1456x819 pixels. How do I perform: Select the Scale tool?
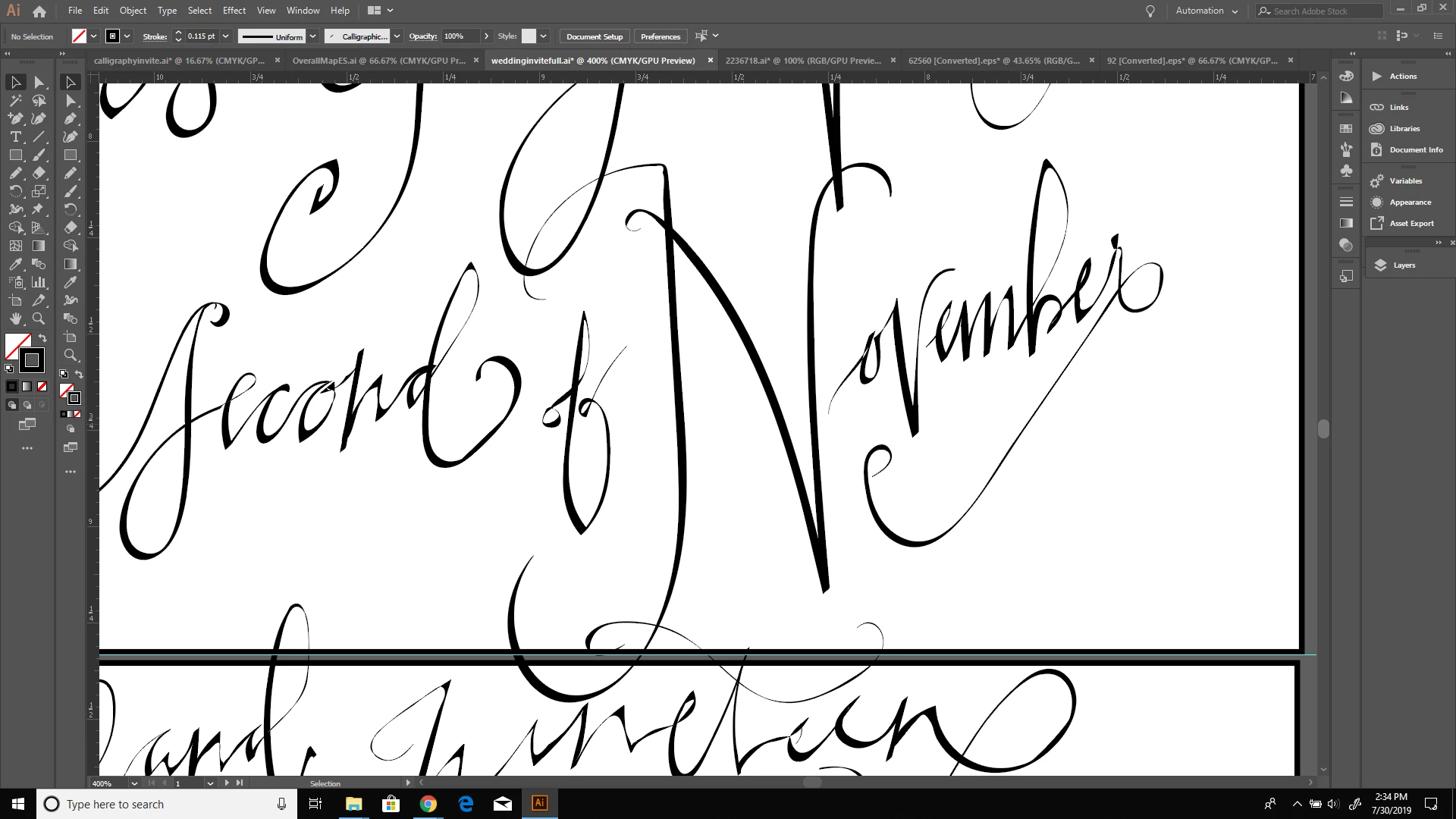tap(39, 191)
